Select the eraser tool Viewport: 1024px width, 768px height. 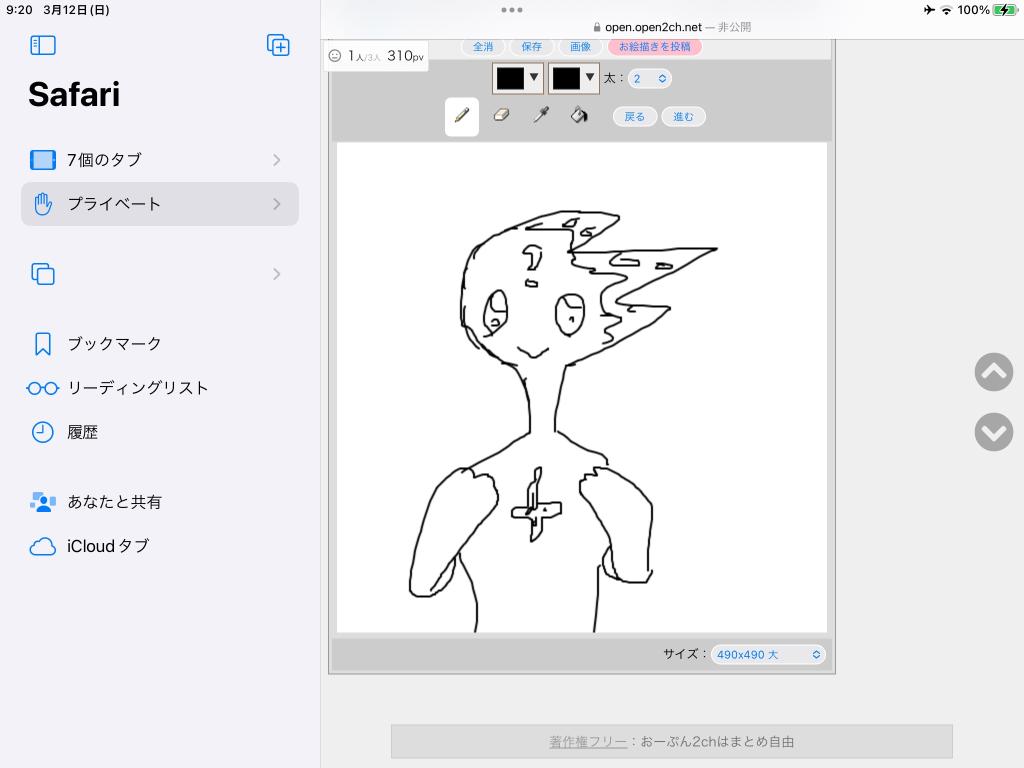coord(502,116)
